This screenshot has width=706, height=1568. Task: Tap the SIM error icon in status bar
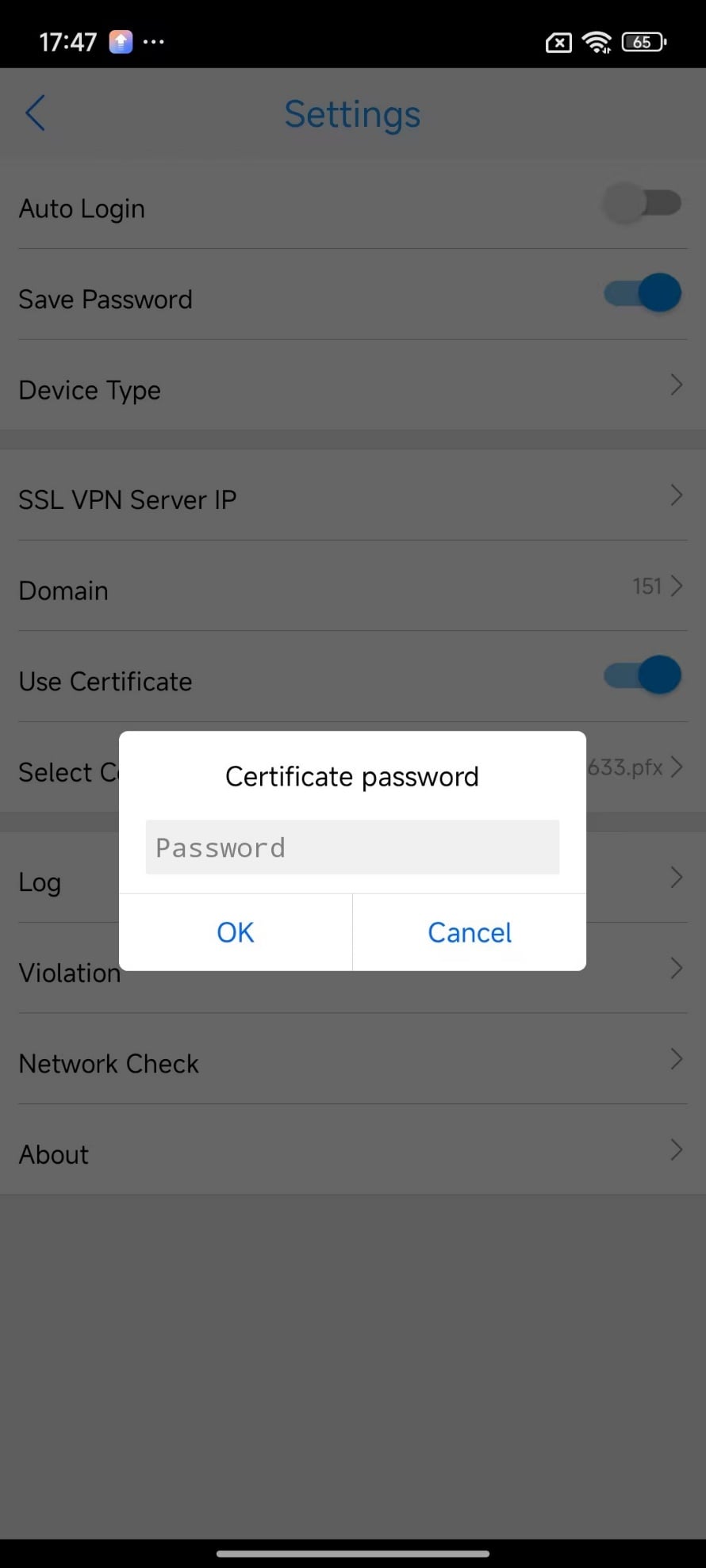coord(558,42)
